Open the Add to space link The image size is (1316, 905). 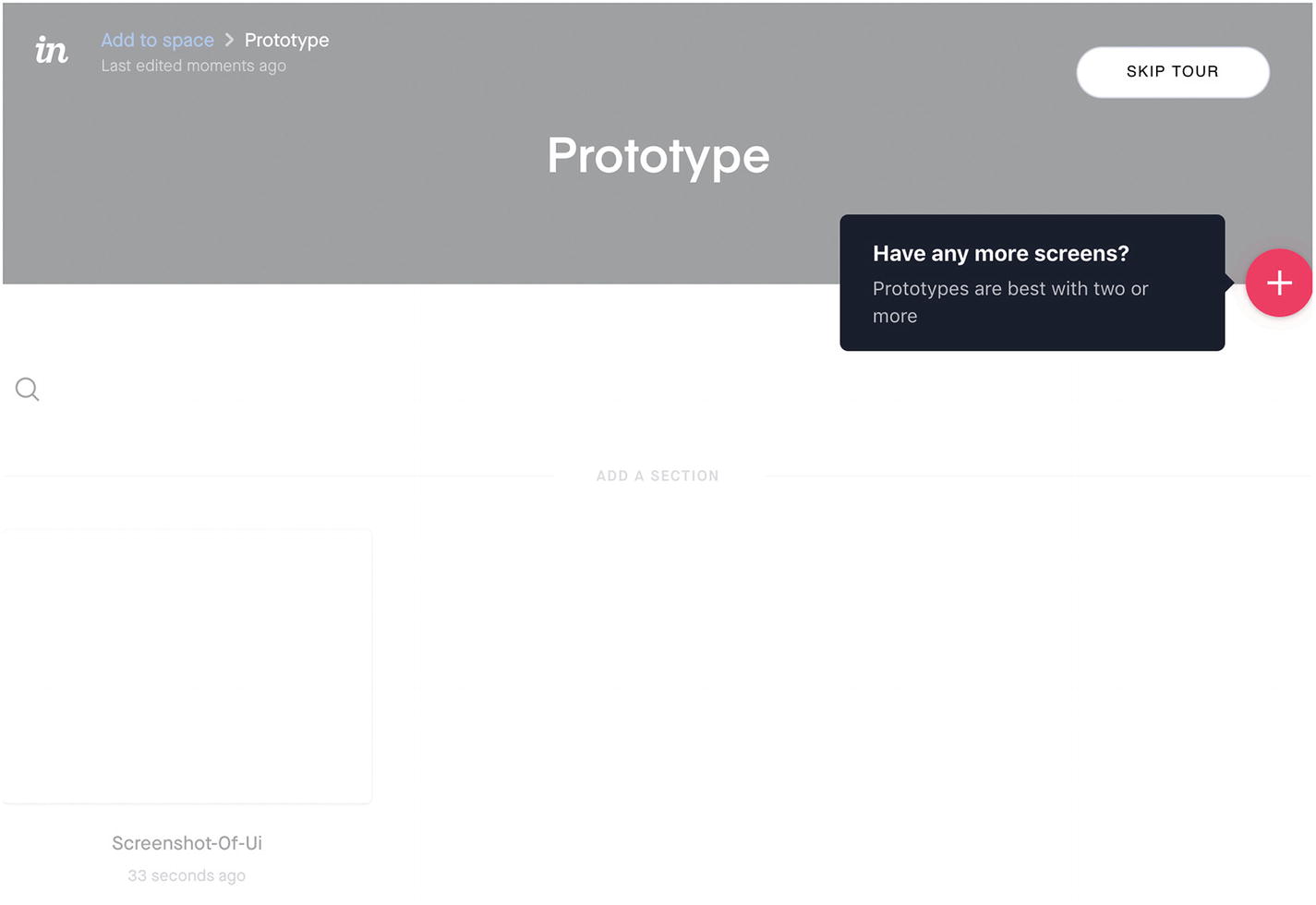[x=157, y=40]
